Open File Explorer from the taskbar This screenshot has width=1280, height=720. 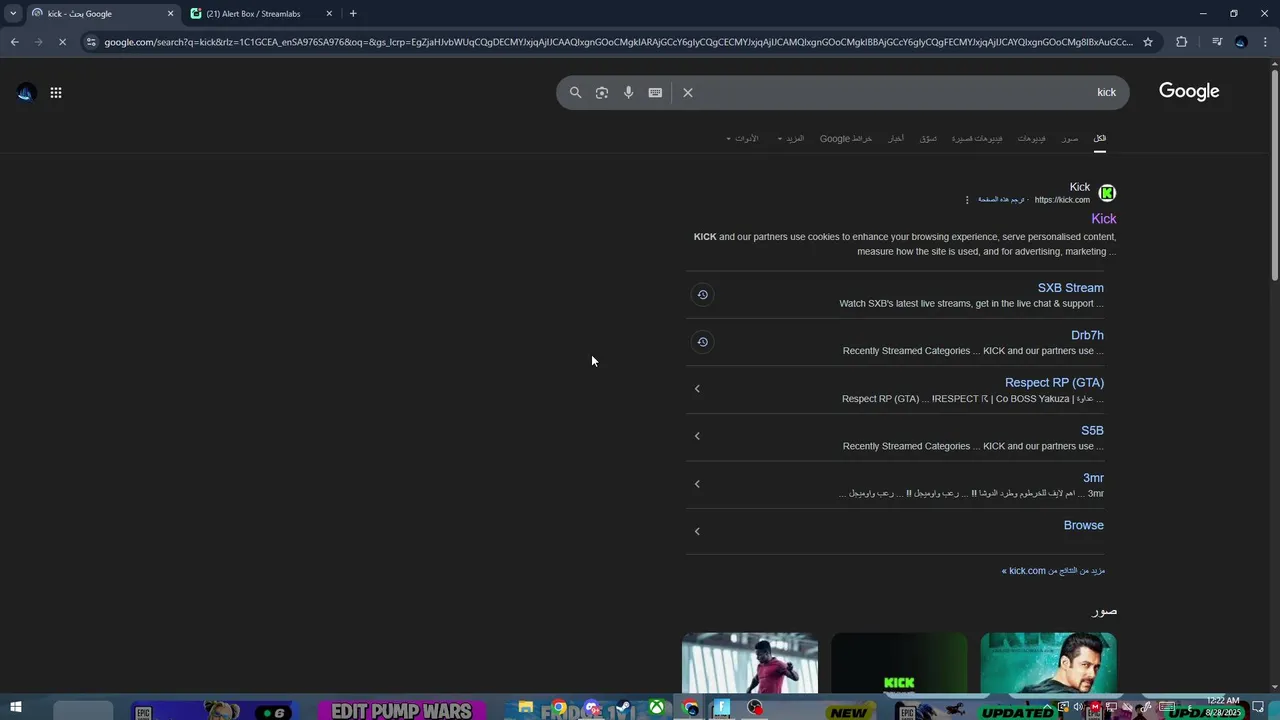(526, 708)
